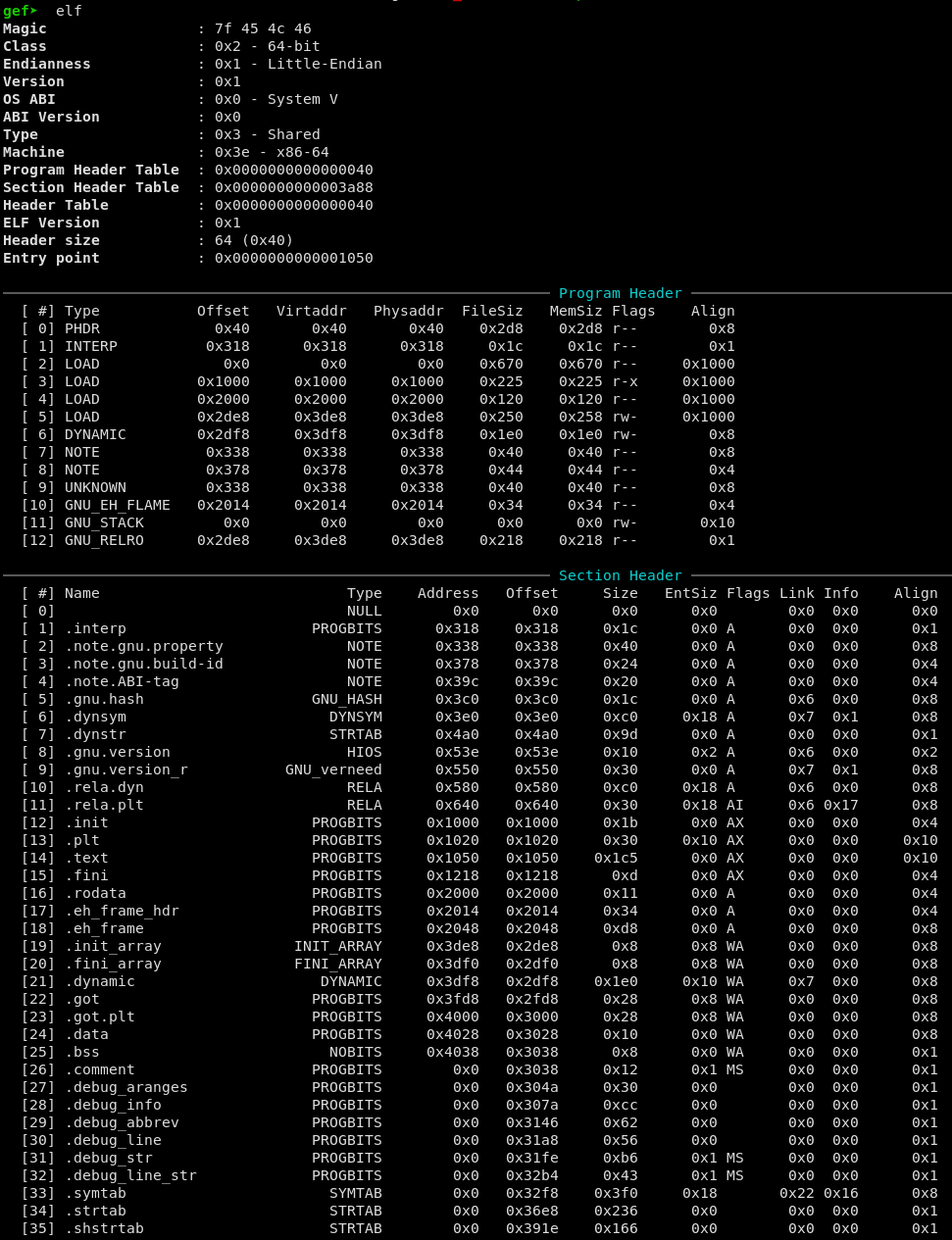Select the GNU_verneed type text
This screenshot has width=952, height=1240.
pyautogui.click(x=333, y=769)
